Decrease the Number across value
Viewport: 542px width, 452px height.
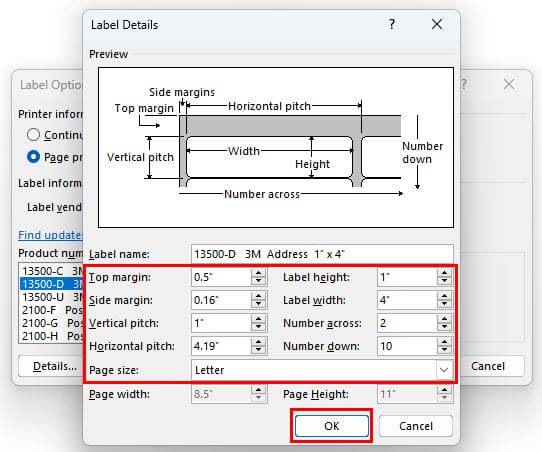click(445, 328)
